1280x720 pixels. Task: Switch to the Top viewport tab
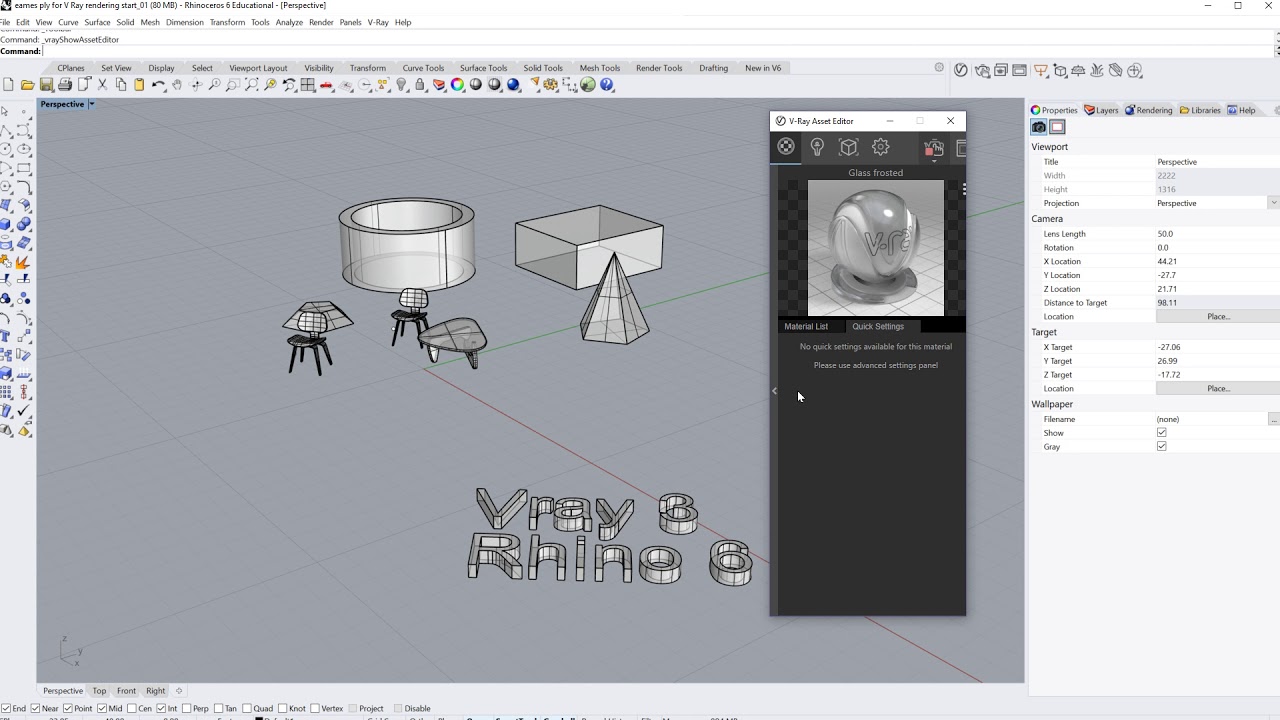click(x=99, y=691)
